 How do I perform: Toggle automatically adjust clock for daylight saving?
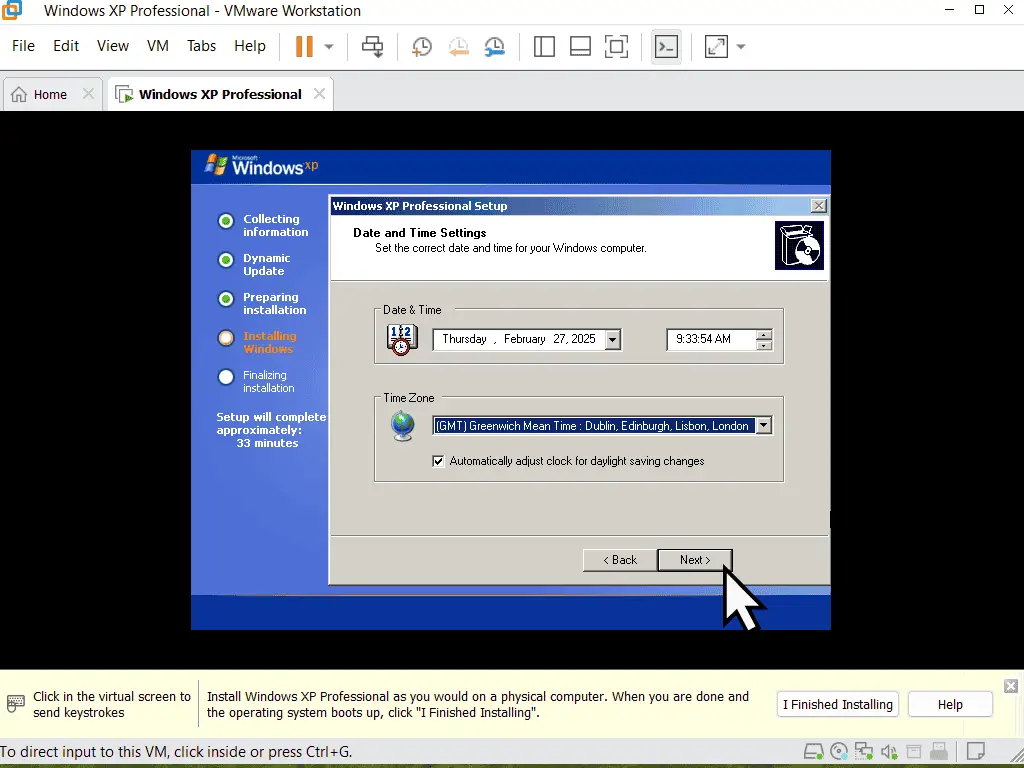pos(438,461)
